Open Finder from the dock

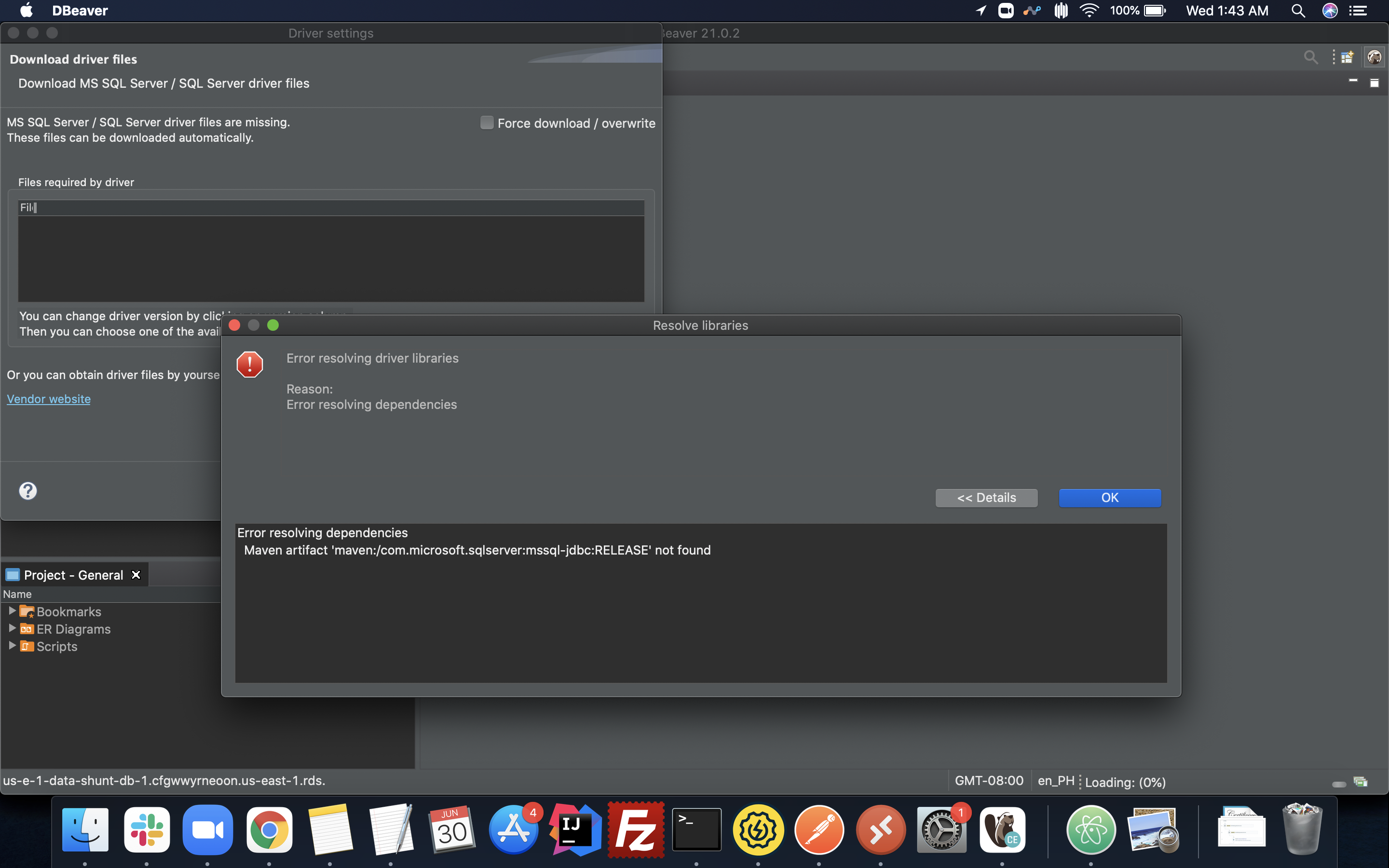(x=85, y=829)
